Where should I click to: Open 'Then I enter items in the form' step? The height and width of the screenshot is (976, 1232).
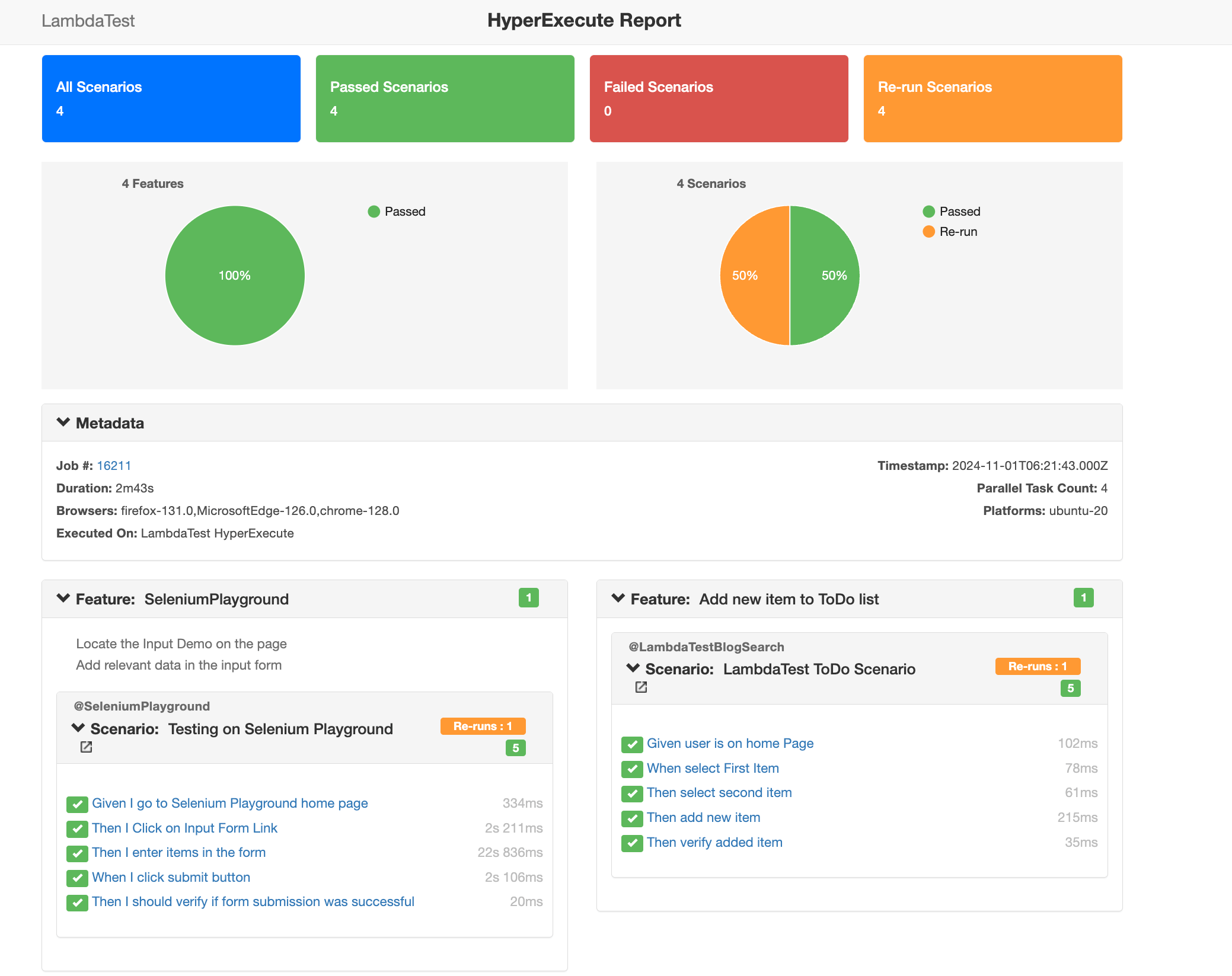(178, 853)
